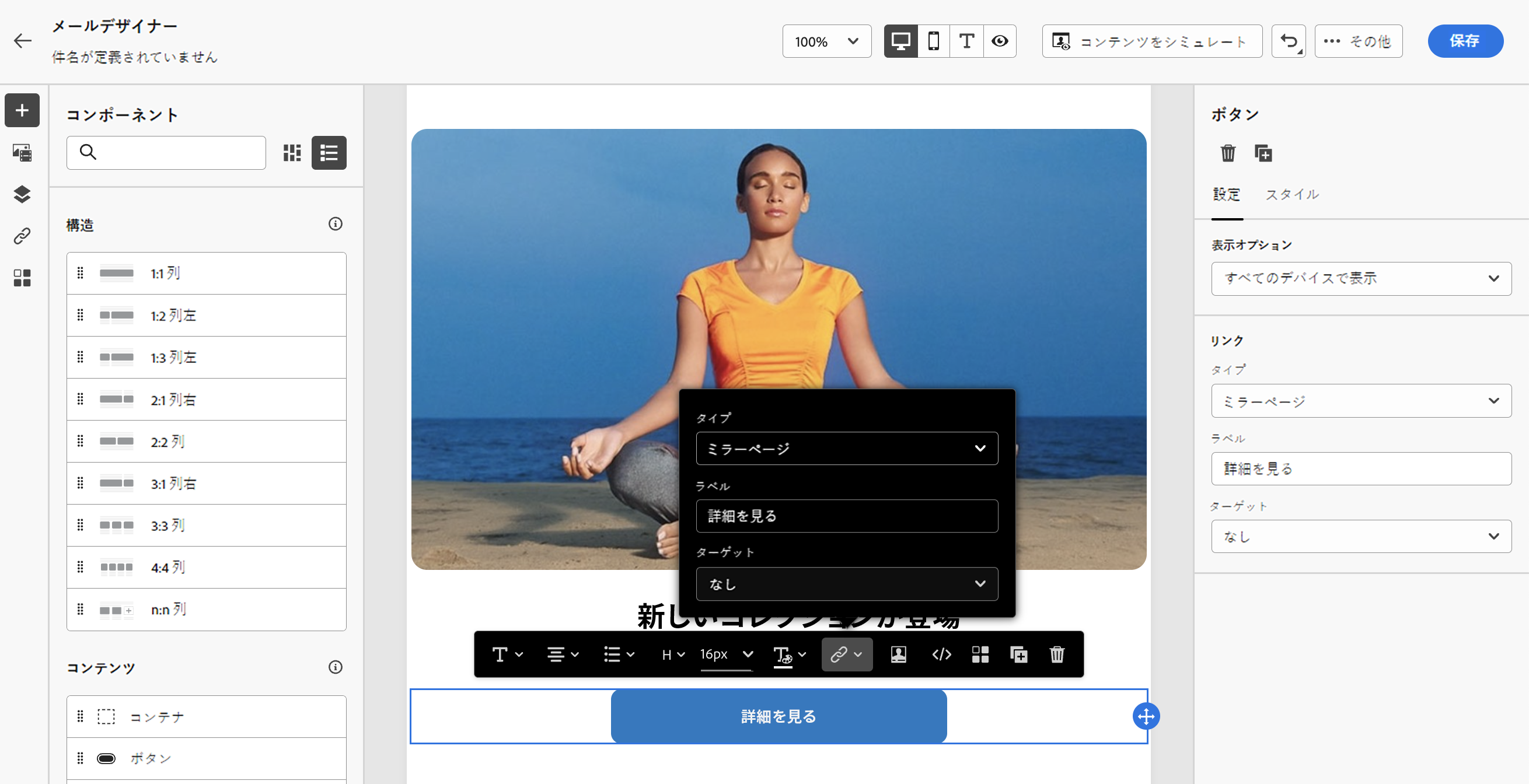Screen dimensions: 1529x784
Task: Open the links panel icon in sidebar
Action: click(22, 236)
